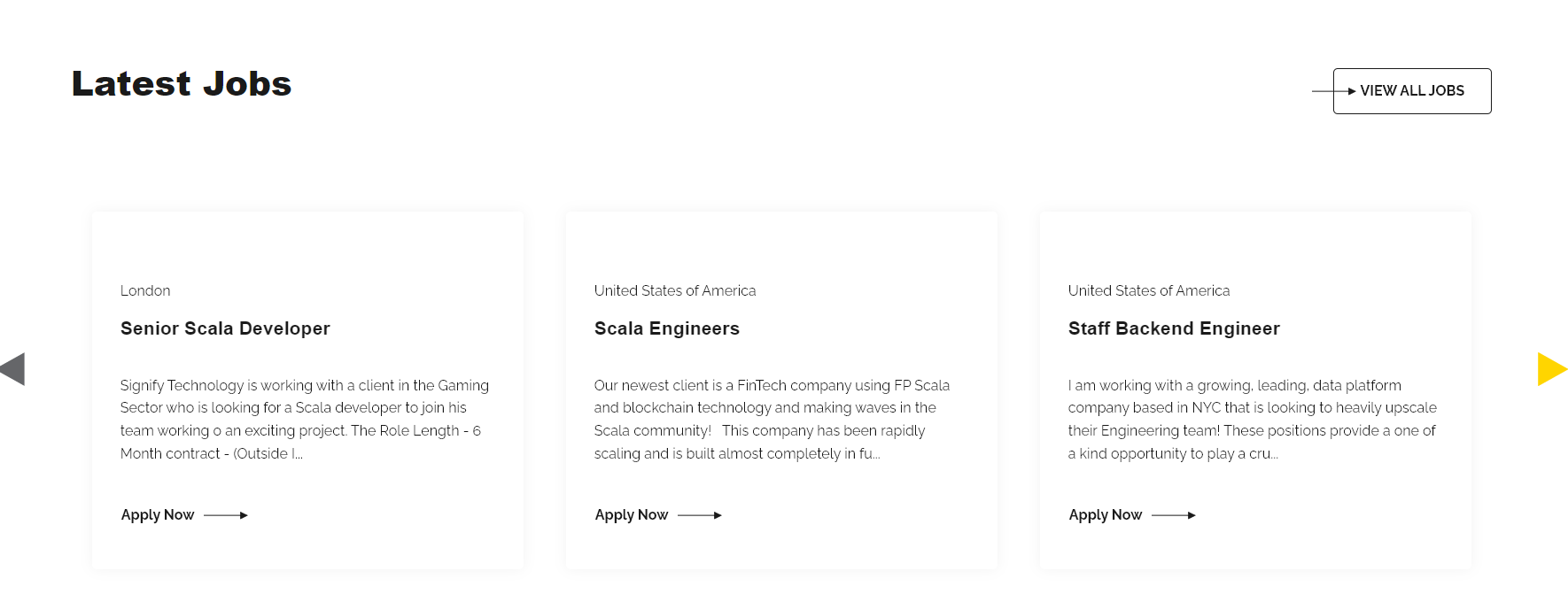Click the arrow icon beside VIEW ALL JOBS

point(1334,91)
